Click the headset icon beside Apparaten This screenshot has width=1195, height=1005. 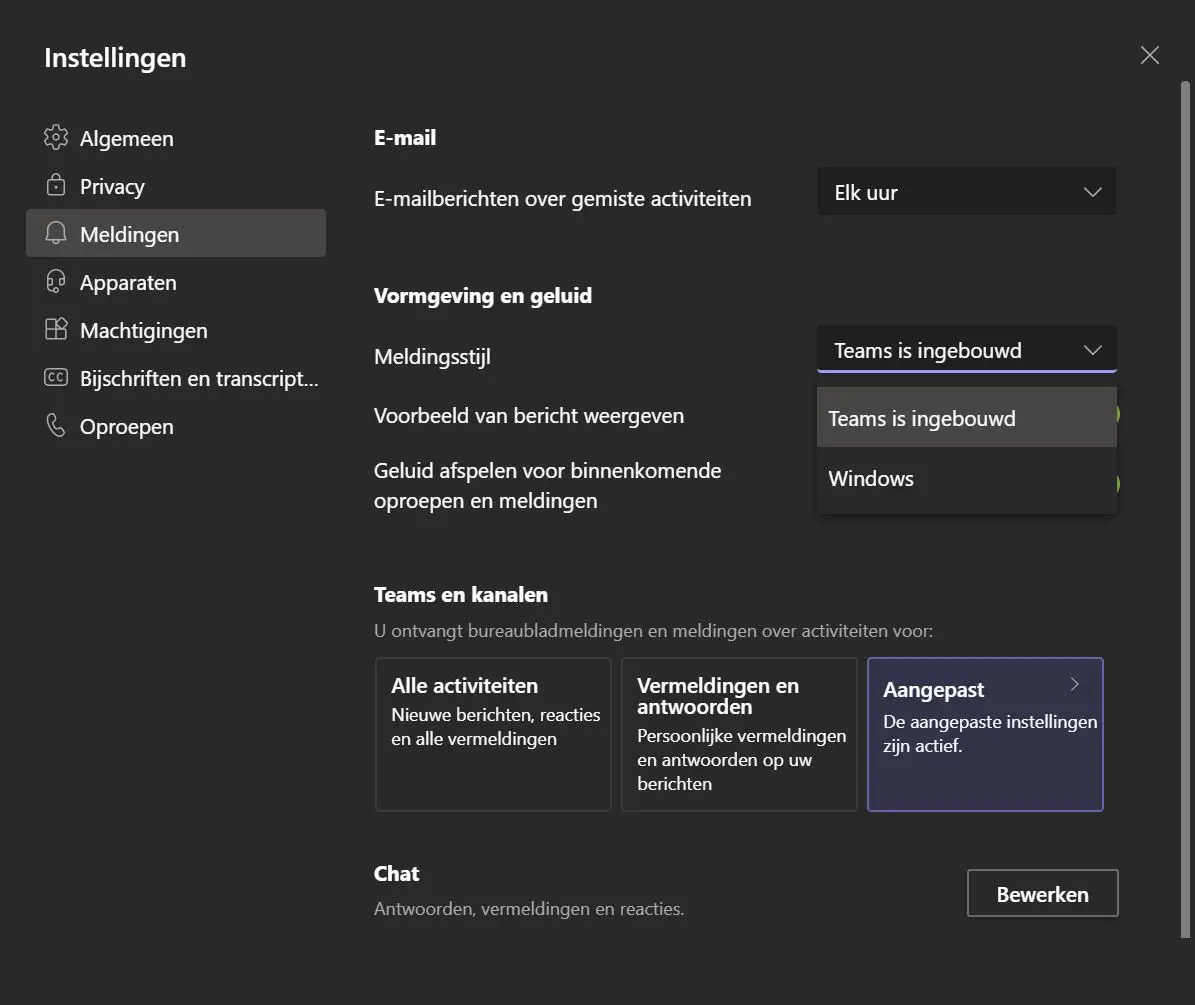pyautogui.click(x=56, y=281)
